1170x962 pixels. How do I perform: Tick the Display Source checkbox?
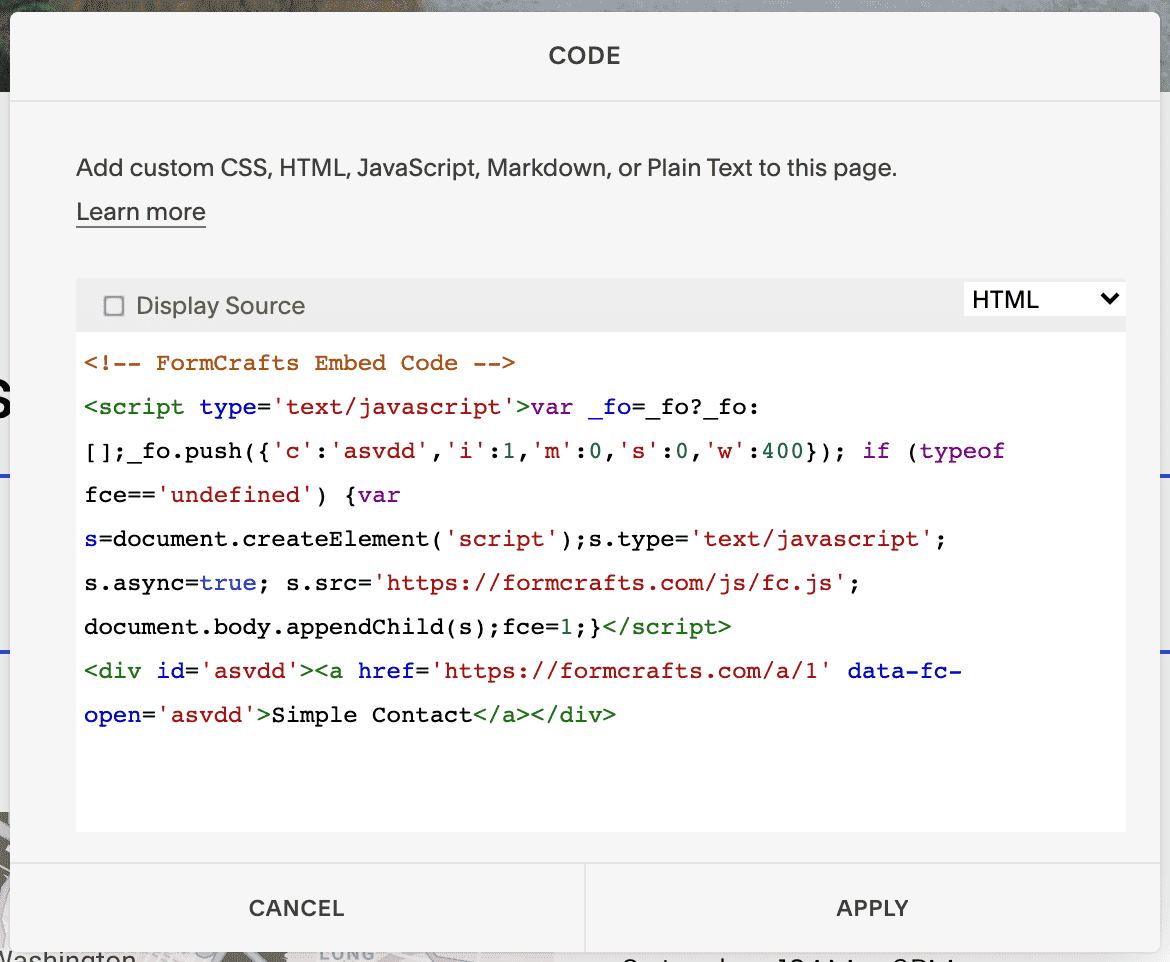click(x=113, y=306)
